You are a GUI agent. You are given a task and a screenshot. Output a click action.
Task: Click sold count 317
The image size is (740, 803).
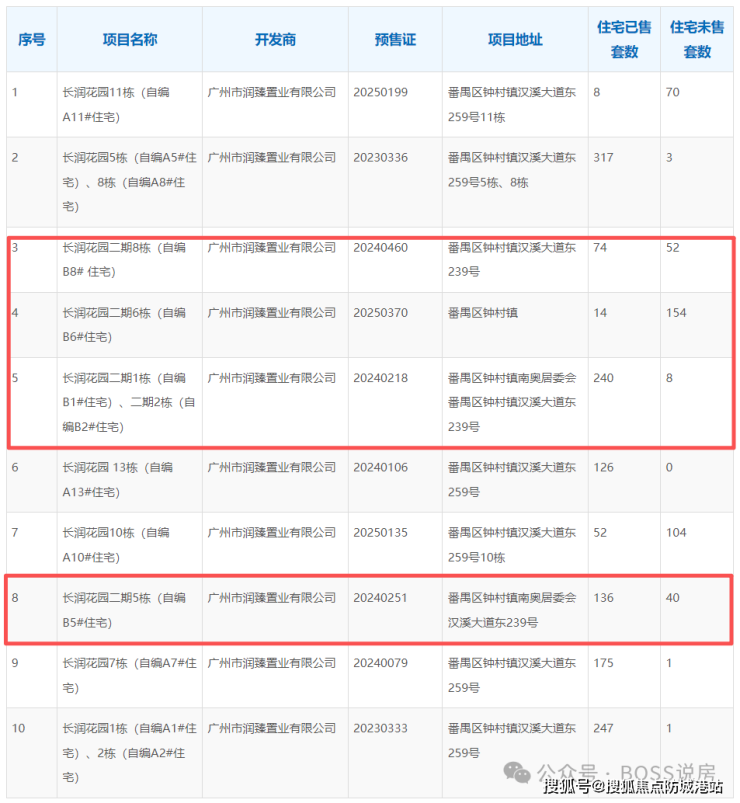(603, 157)
